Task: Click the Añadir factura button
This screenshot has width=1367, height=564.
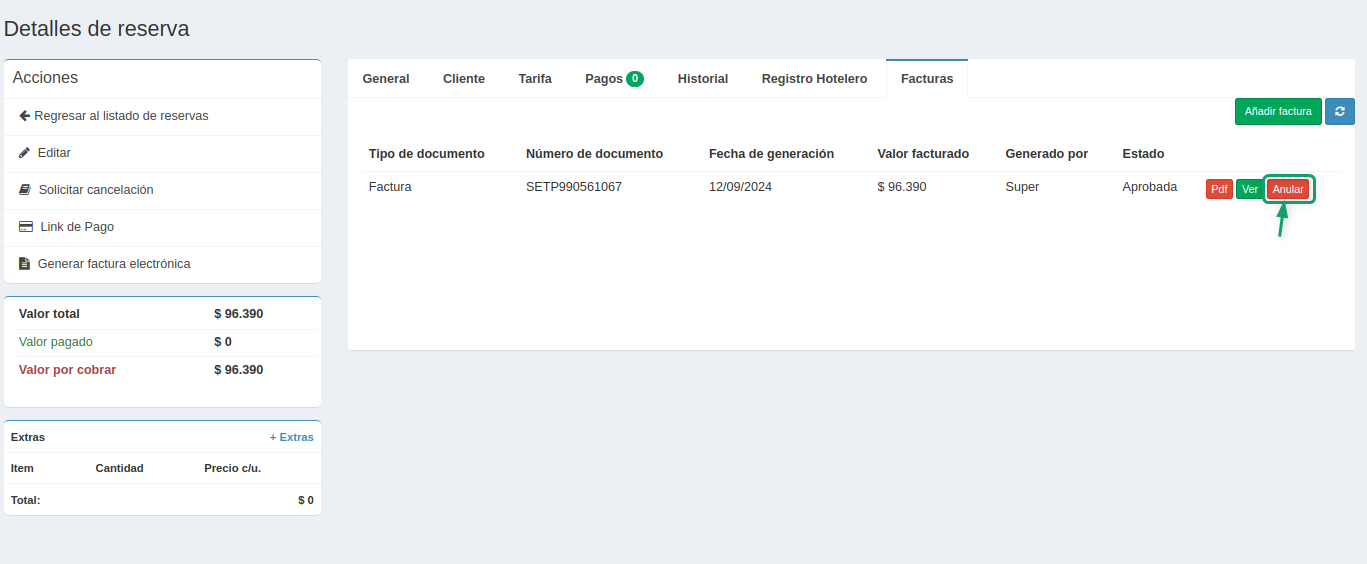Action: [1278, 111]
